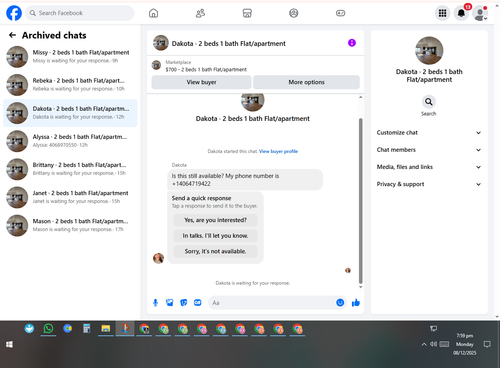The height and width of the screenshot is (368, 500).
Task: Open Brittany's archived chat
Action: coord(70,169)
